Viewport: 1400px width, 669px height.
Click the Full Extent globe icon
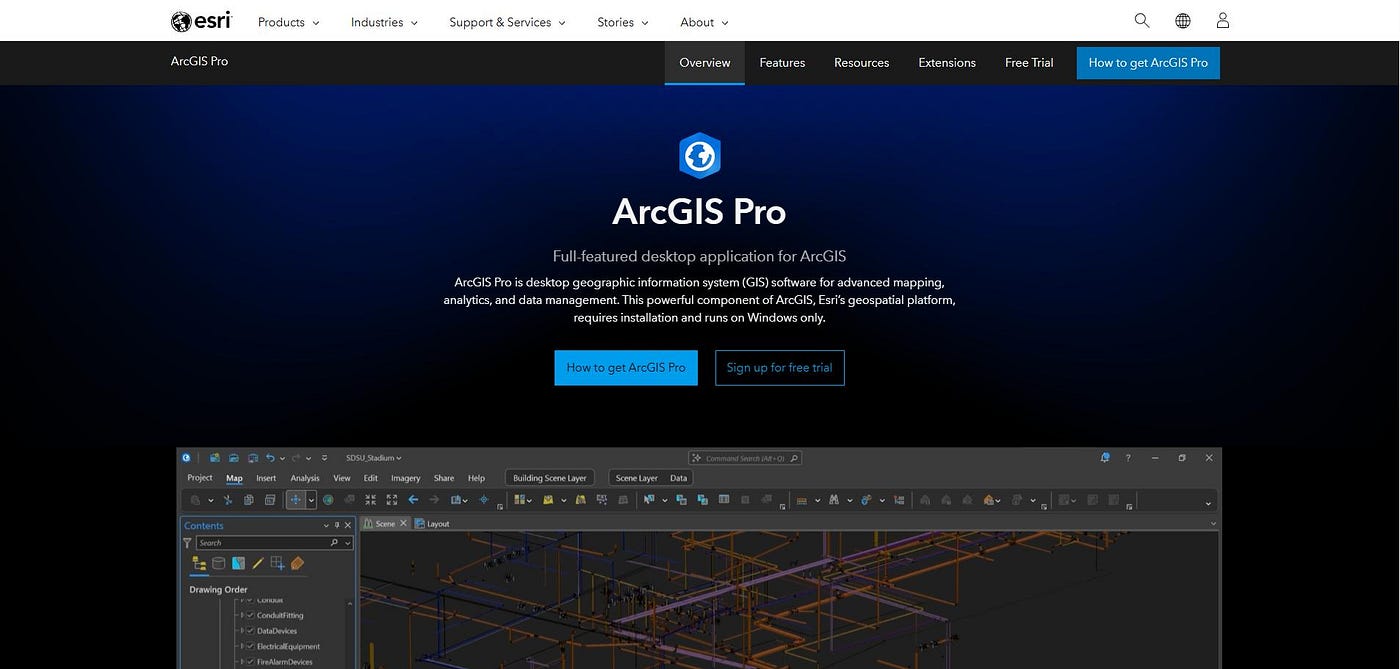click(x=328, y=500)
